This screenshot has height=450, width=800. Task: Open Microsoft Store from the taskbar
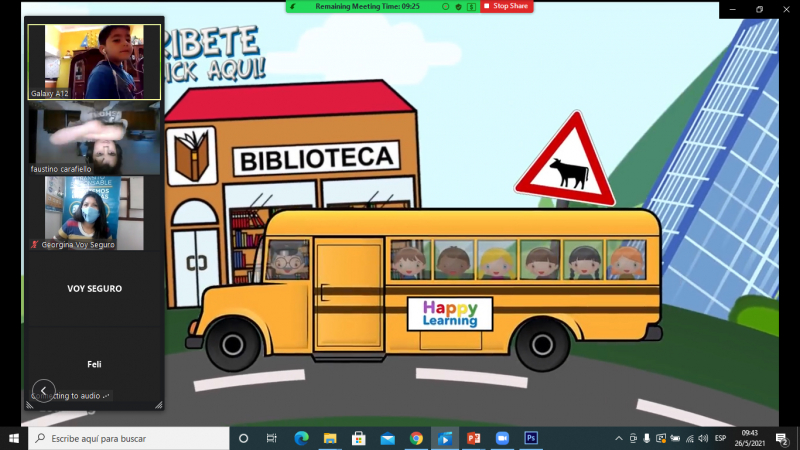pos(358,438)
